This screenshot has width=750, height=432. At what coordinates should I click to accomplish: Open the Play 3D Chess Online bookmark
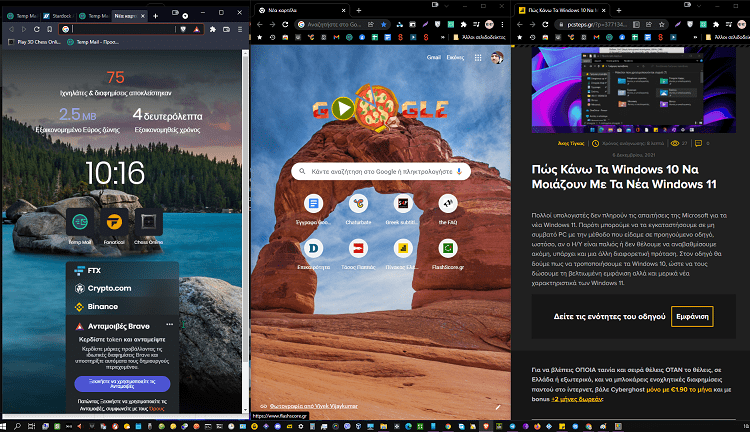[x=34, y=42]
